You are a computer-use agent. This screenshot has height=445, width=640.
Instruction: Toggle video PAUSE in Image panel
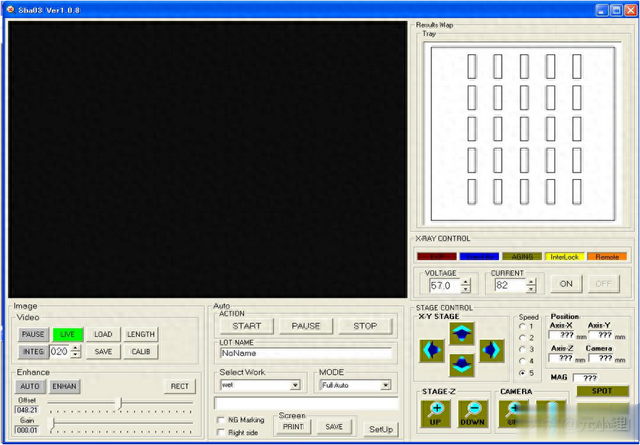tap(33, 334)
